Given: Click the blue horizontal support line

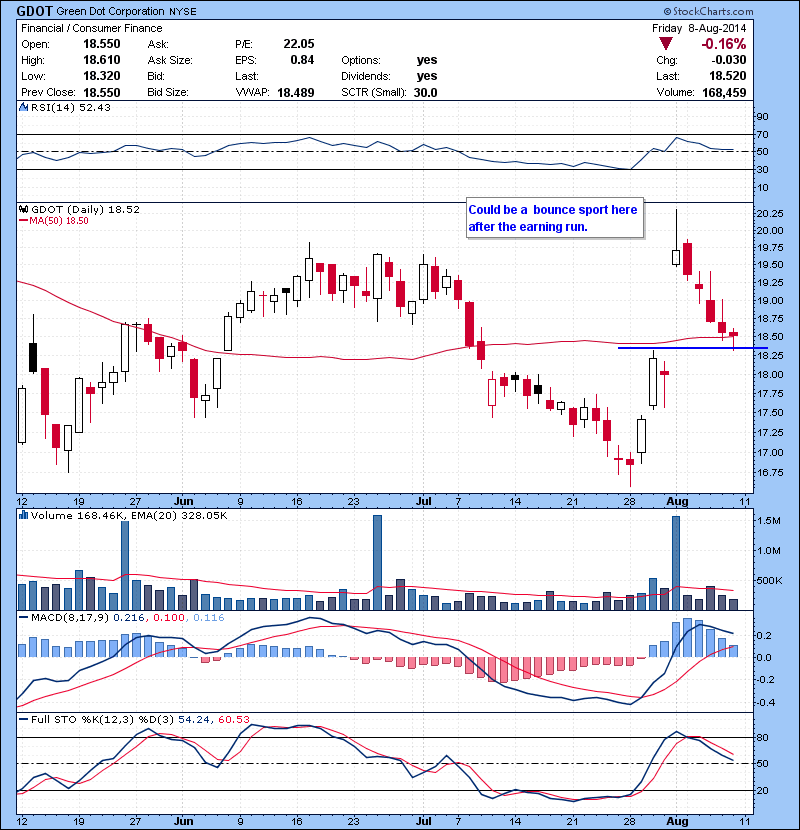Looking at the screenshot, I should tap(693, 348).
